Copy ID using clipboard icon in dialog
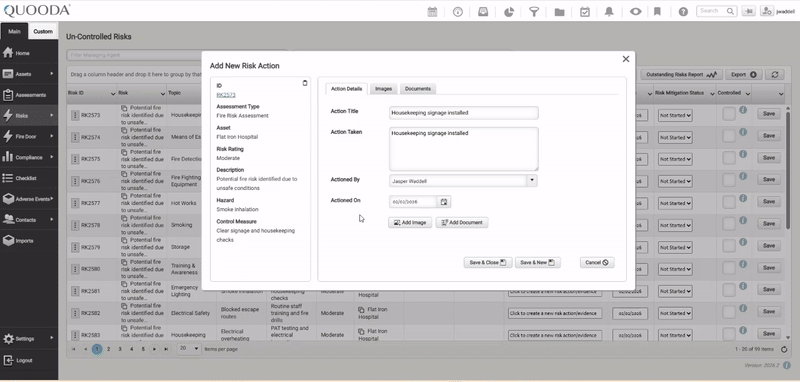The height and width of the screenshot is (382, 800). pyautogui.click(x=305, y=83)
